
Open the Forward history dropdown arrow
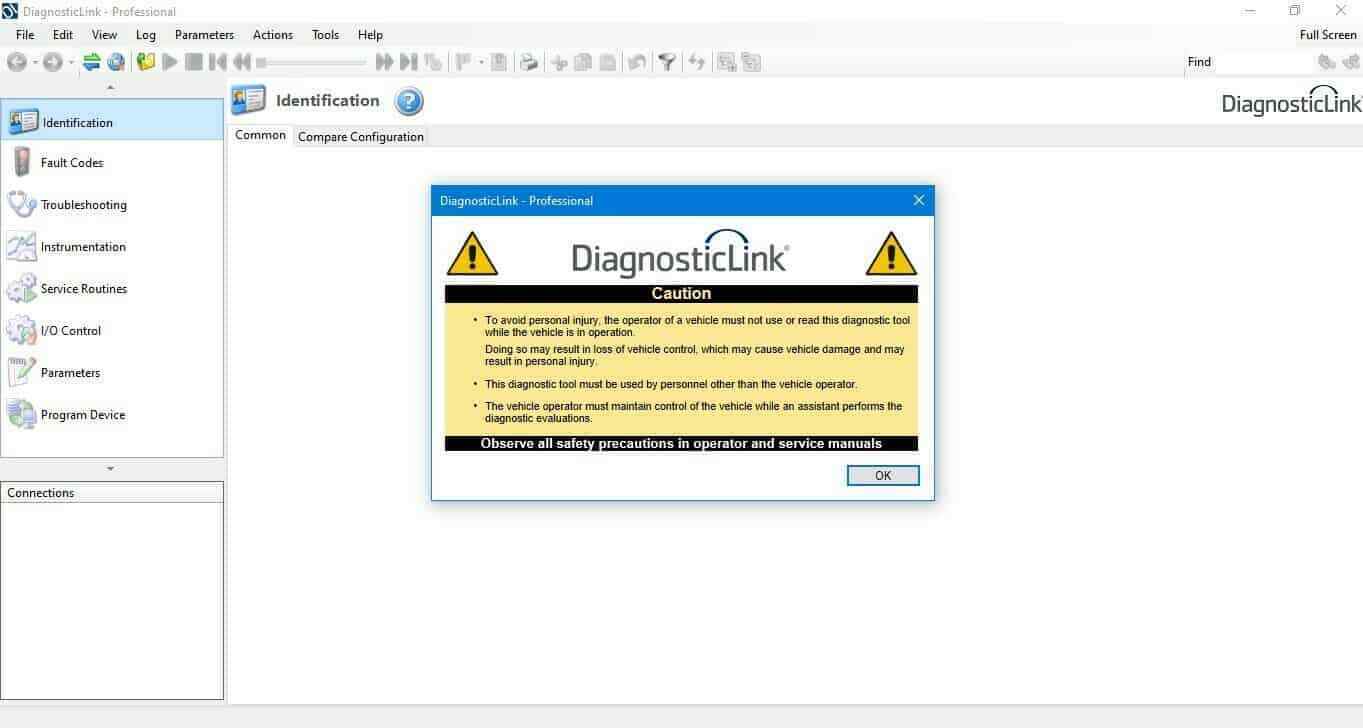click(x=71, y=62)
